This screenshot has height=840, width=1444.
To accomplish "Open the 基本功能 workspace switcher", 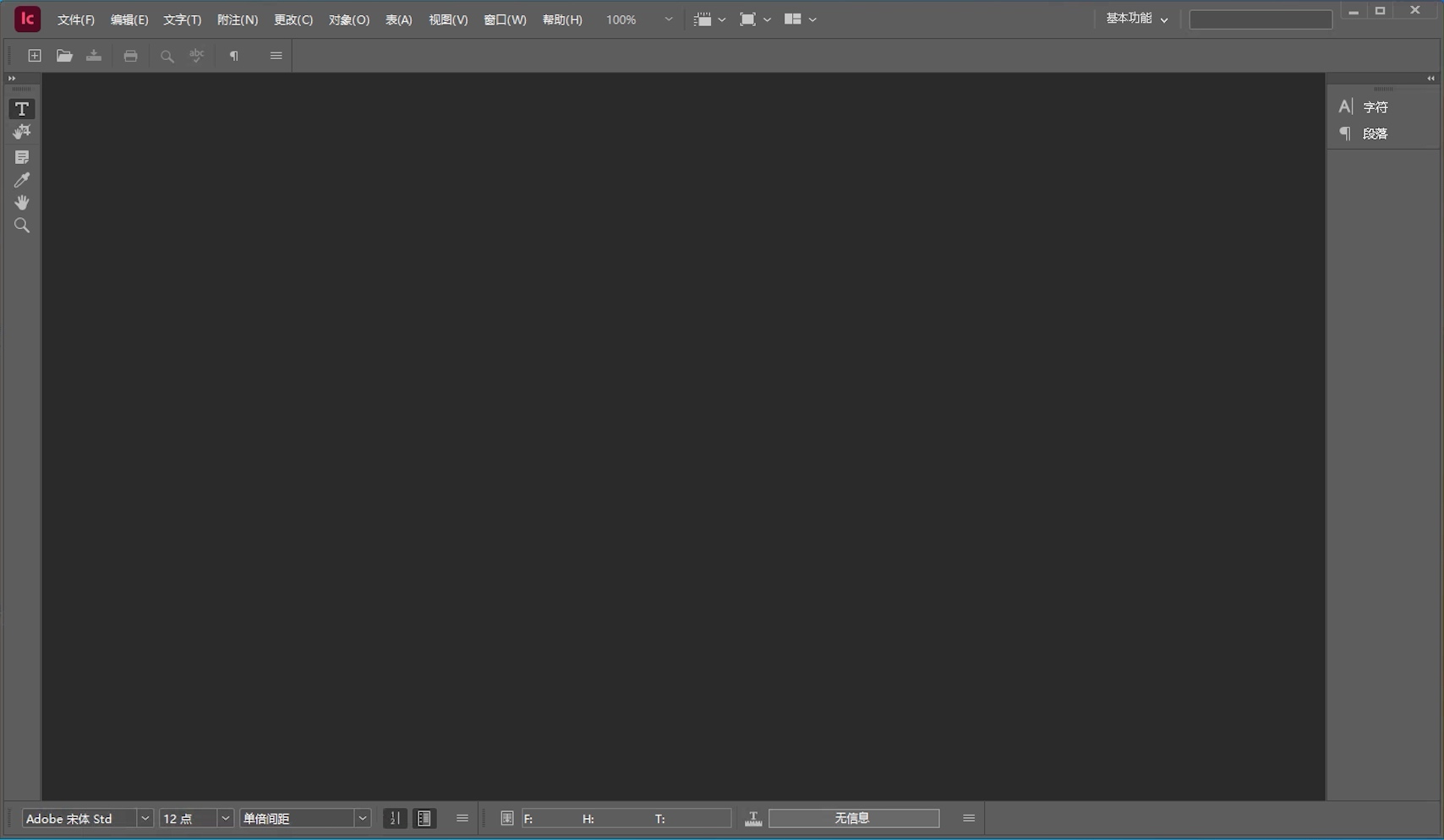I will [1136, 18].
